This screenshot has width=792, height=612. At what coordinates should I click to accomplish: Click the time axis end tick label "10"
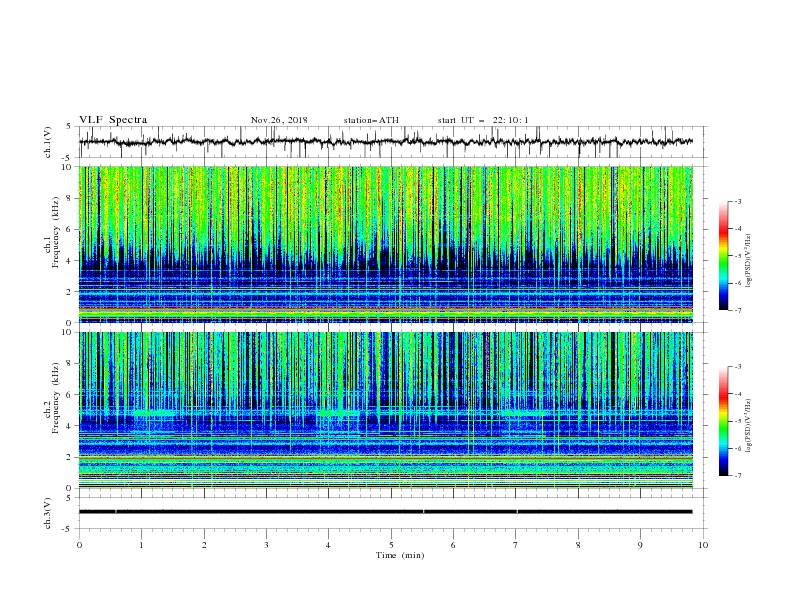[x=703, y=545]
